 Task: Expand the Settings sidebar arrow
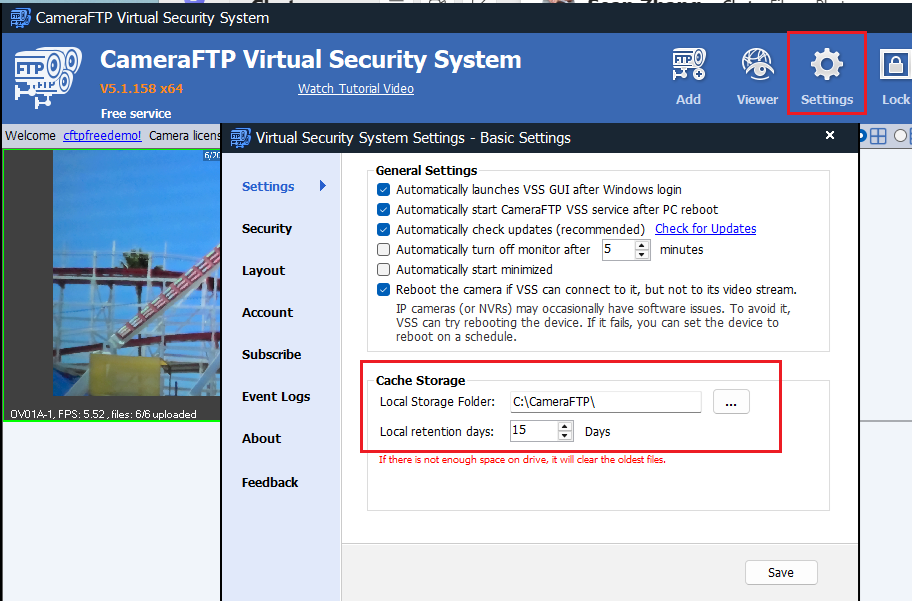click(323, 186)
